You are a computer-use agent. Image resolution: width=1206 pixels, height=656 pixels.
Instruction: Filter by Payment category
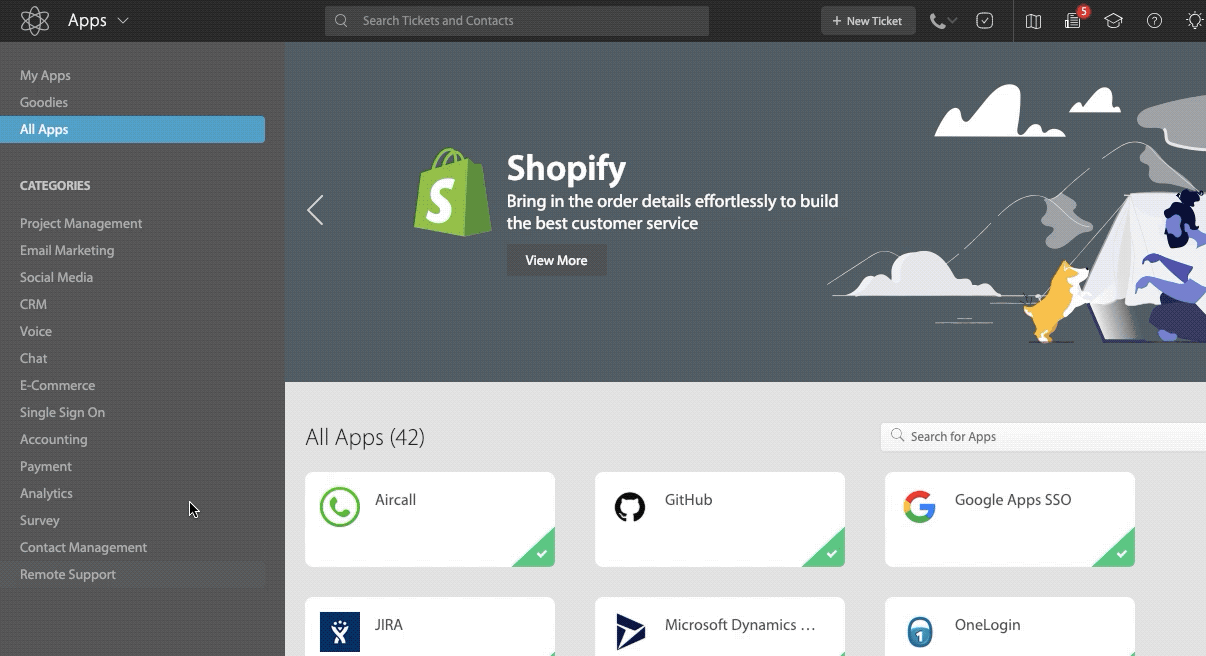click(46, 466)
